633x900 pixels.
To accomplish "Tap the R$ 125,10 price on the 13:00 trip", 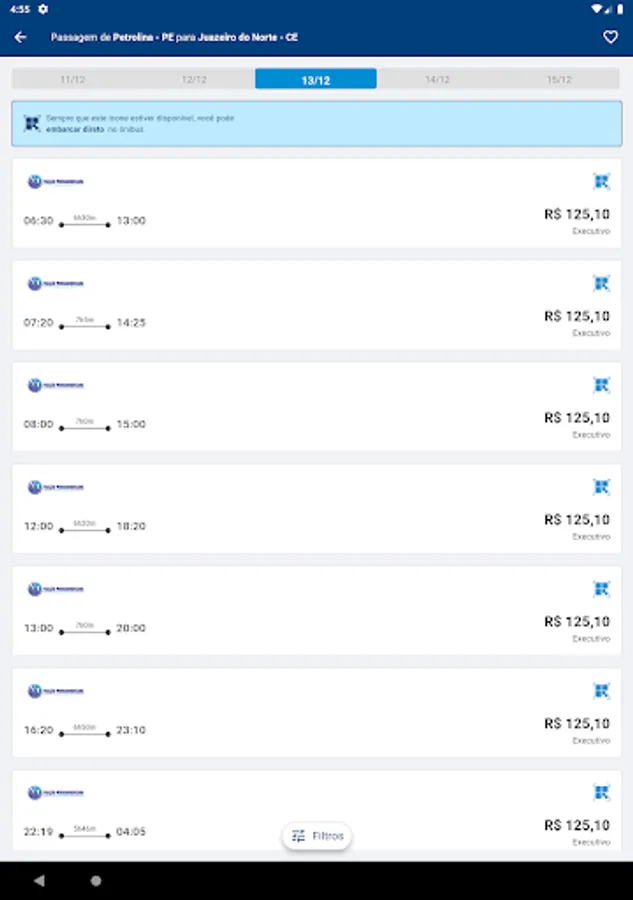I will click(576, 621).
